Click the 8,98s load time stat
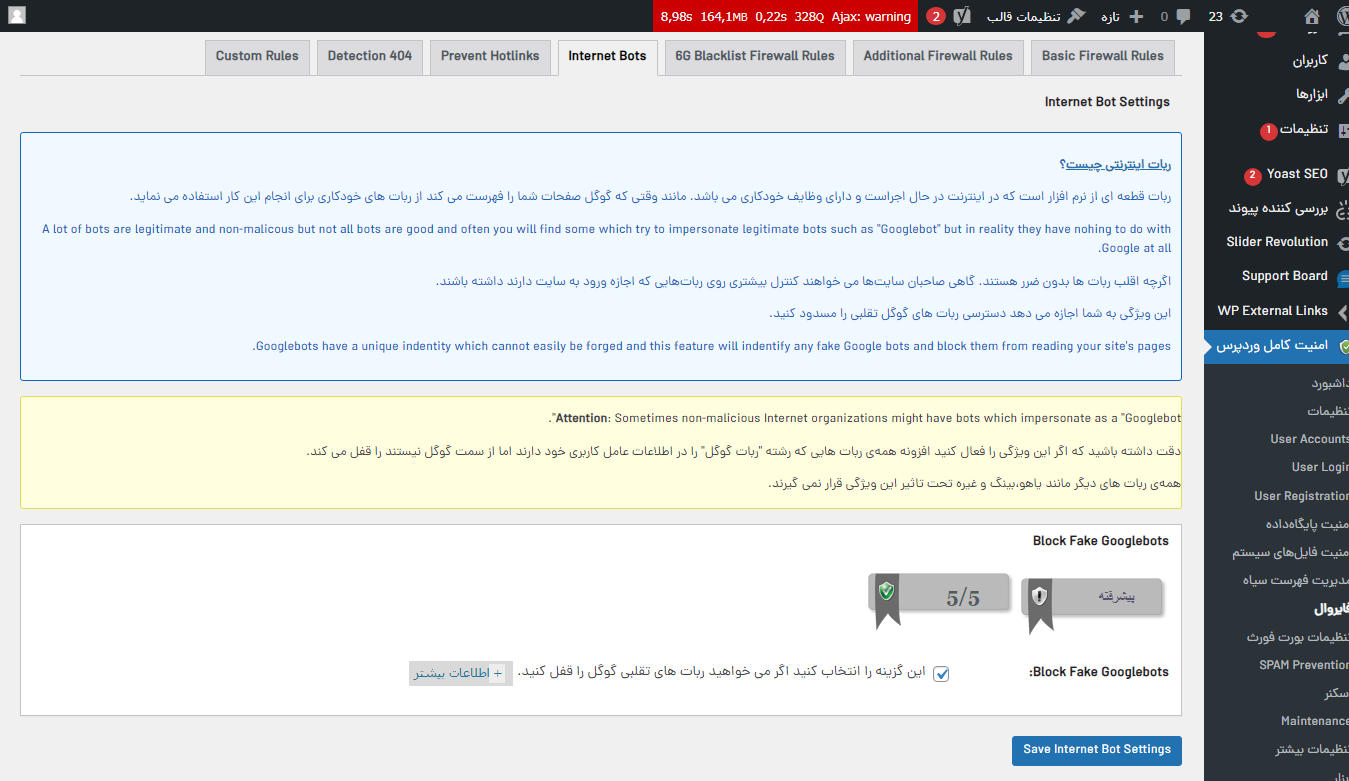Image resolution: width=1349 pixels, height=781 pixels. [676, 16]
